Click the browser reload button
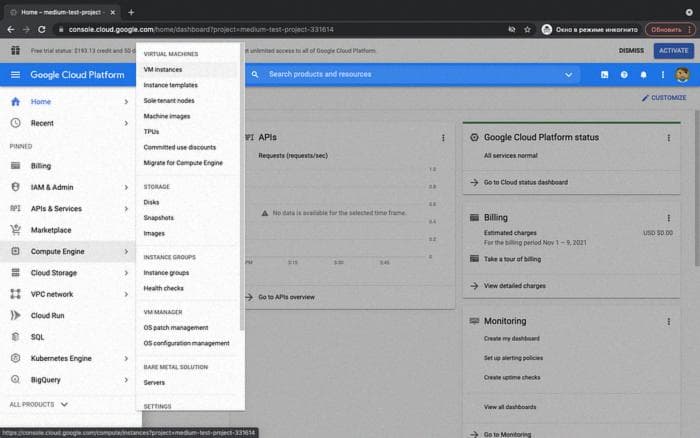 click(x=42, y=29)
